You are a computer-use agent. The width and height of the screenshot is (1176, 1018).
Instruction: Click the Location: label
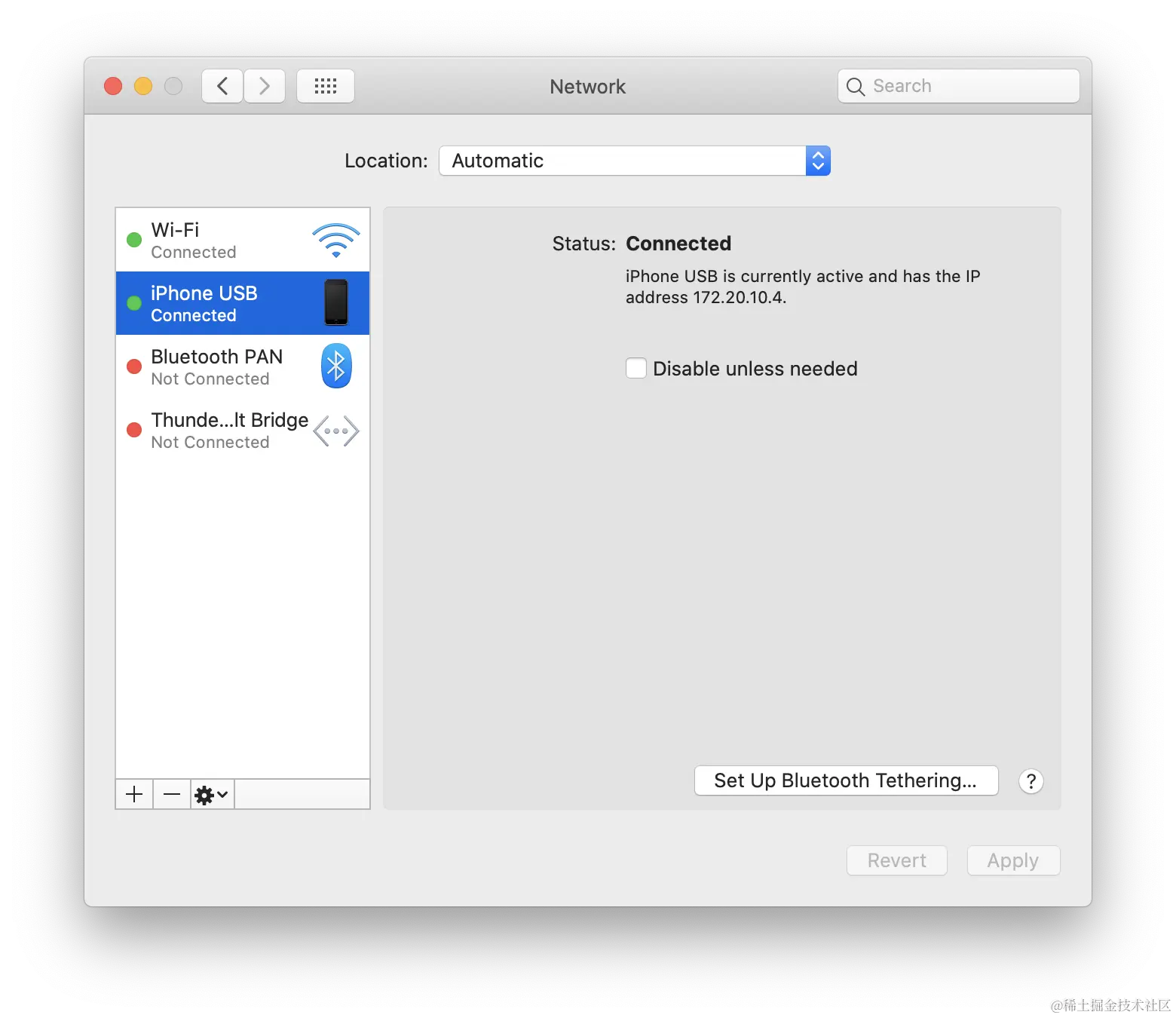386,161
